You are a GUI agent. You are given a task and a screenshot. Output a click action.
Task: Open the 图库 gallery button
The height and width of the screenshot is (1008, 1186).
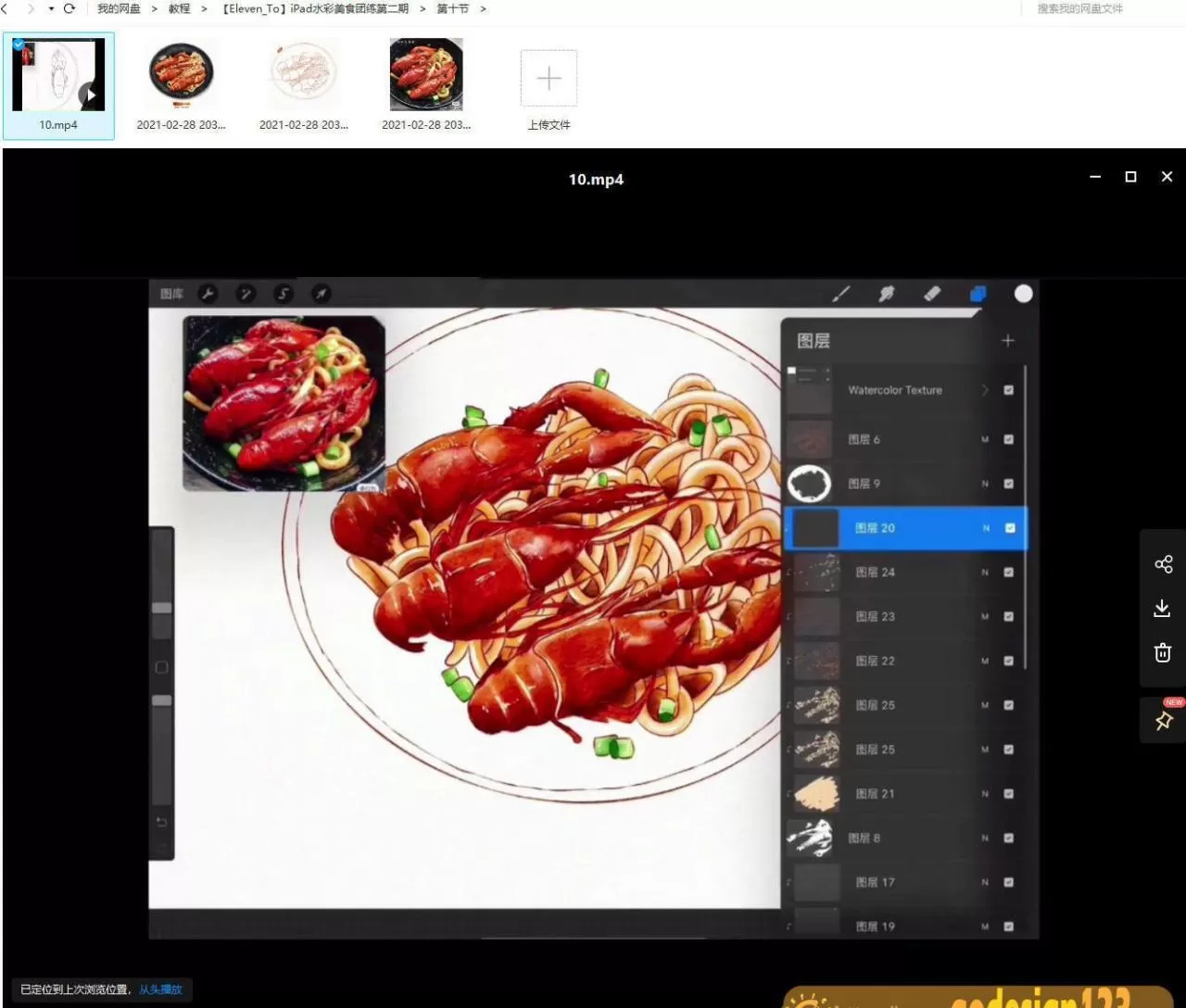coord(170,294)
